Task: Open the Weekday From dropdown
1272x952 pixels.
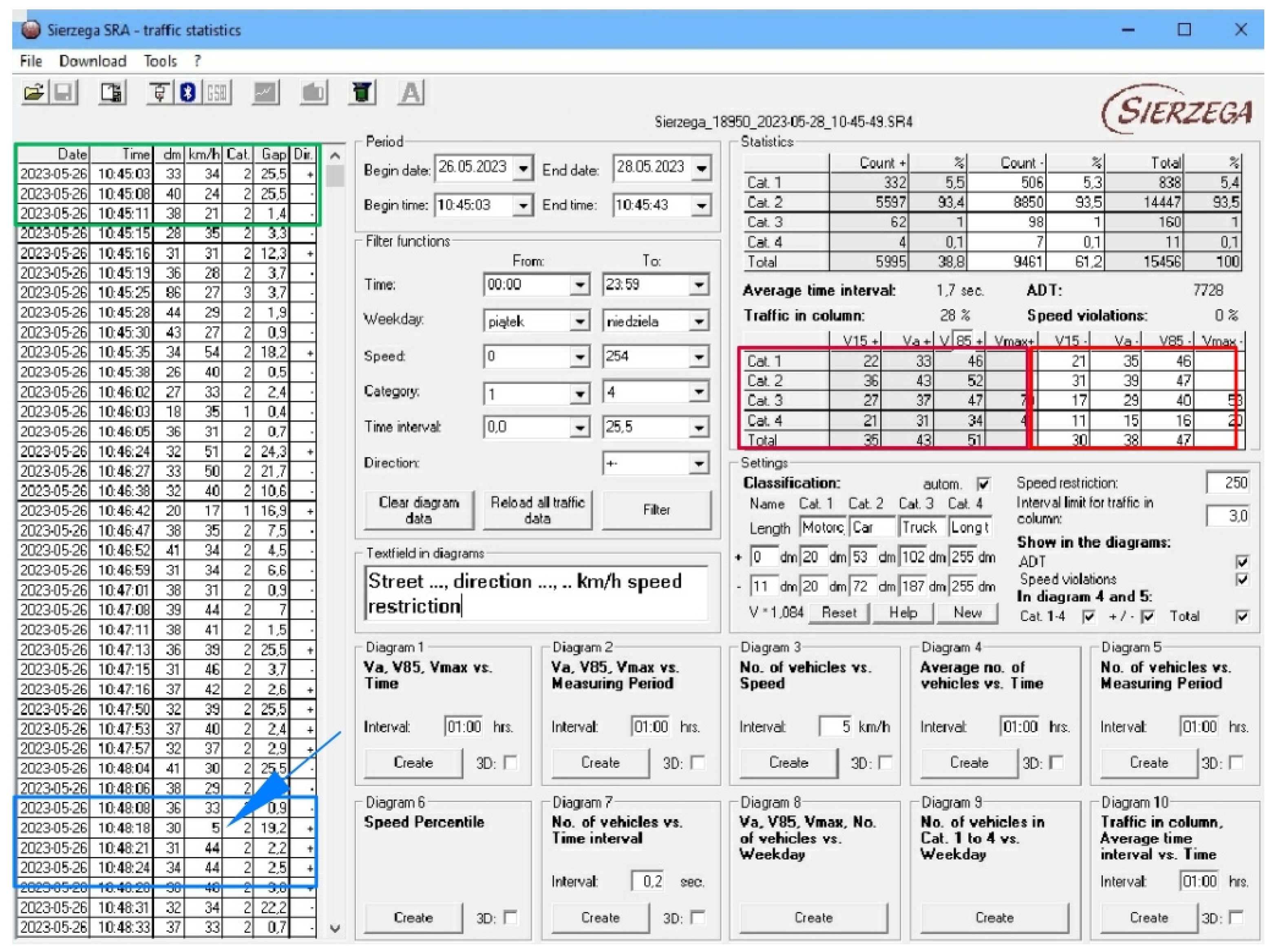Action: (x=580, y=321)
